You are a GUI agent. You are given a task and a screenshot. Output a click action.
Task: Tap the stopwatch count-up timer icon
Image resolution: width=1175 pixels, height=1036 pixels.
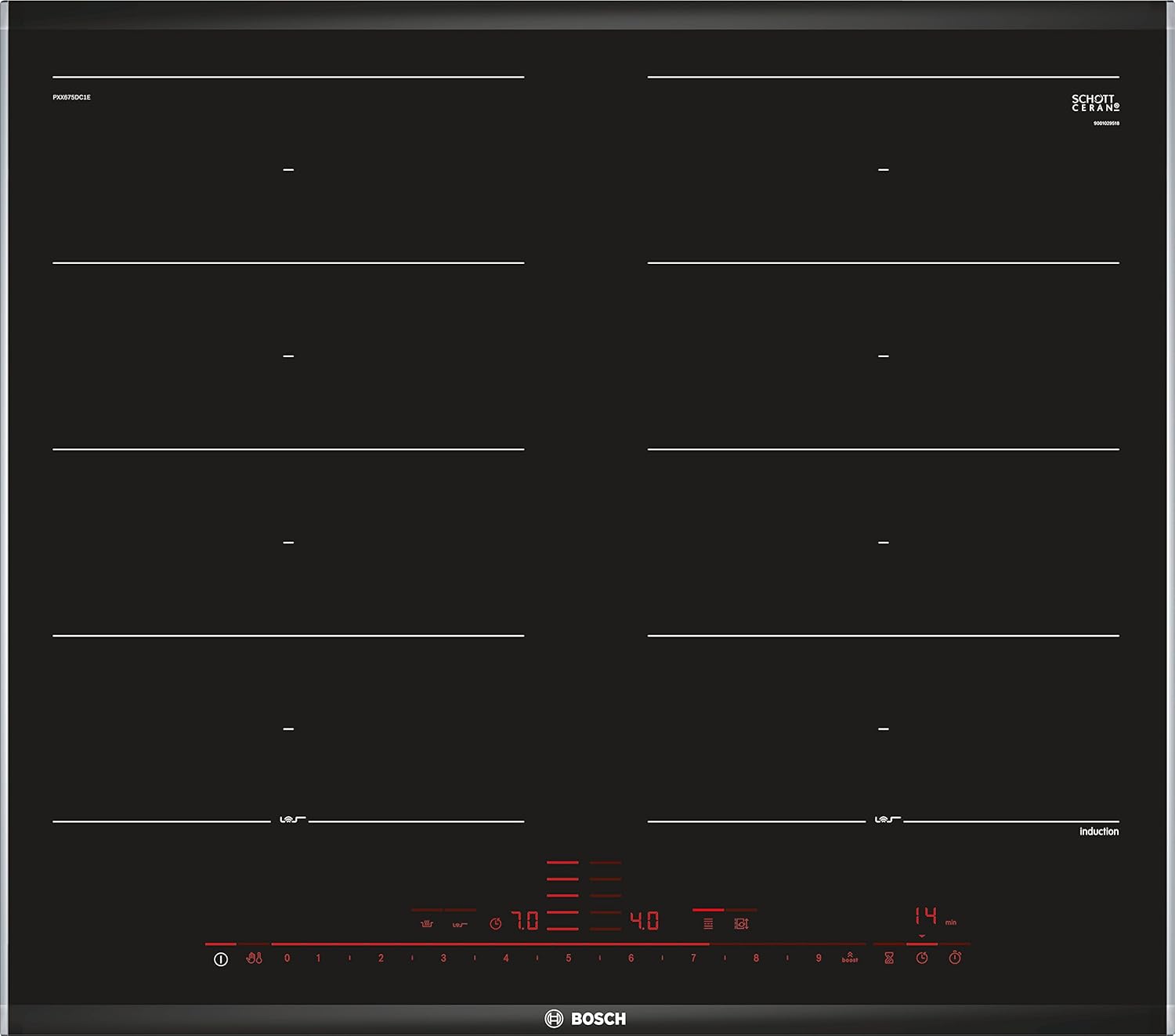[x=955, y=958]
